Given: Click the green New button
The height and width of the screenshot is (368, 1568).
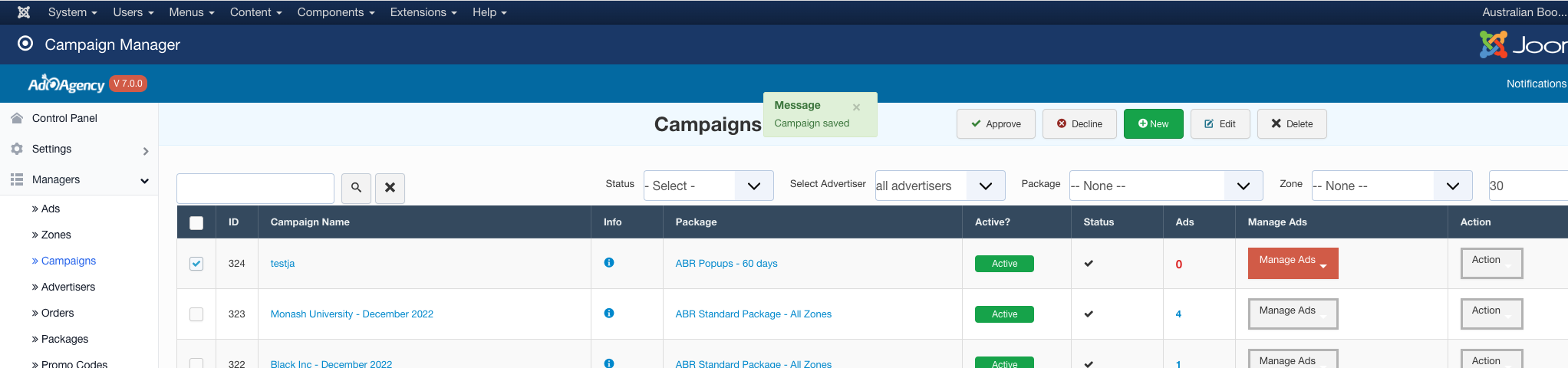Looking at the screenshot, I should 1153,124.
